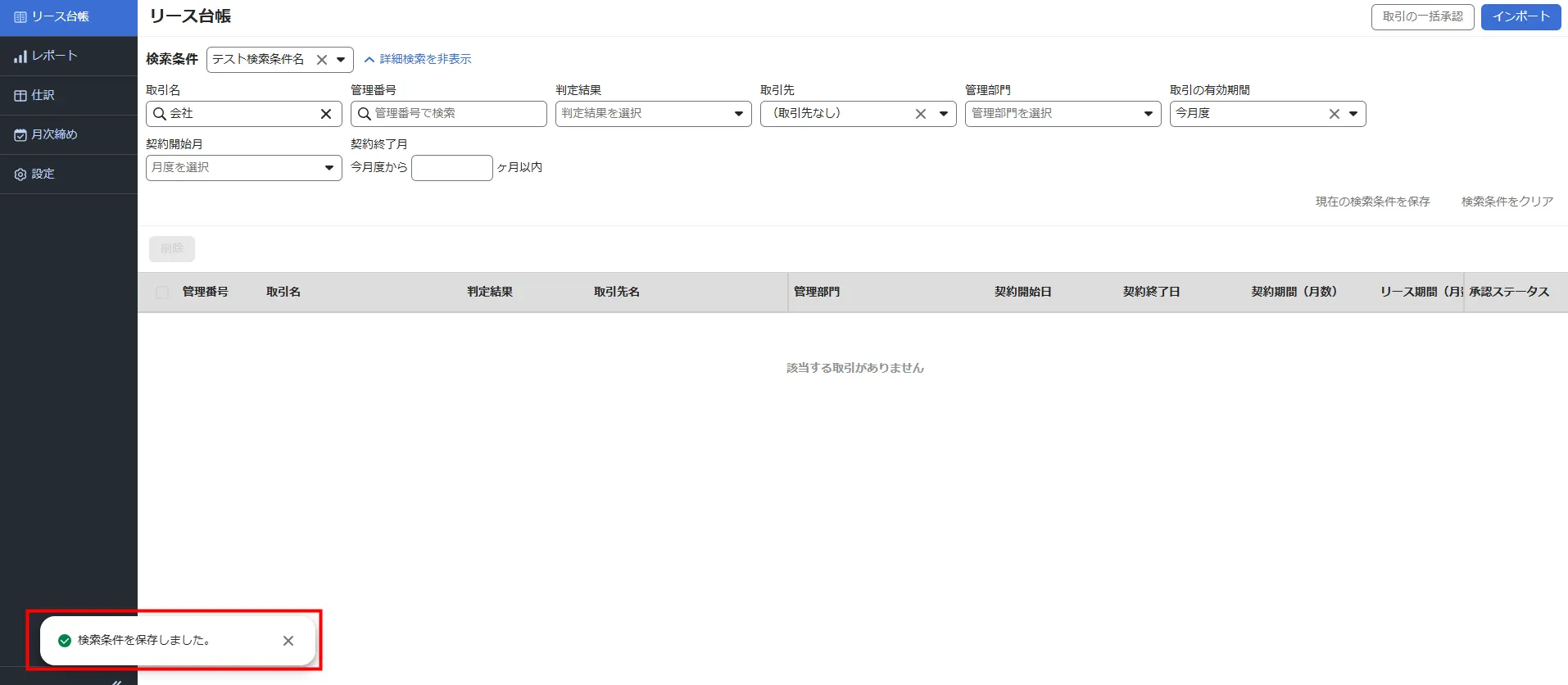The image size is (1568, 685).
Task: Click the インポート button
Action: point(1520,16)
